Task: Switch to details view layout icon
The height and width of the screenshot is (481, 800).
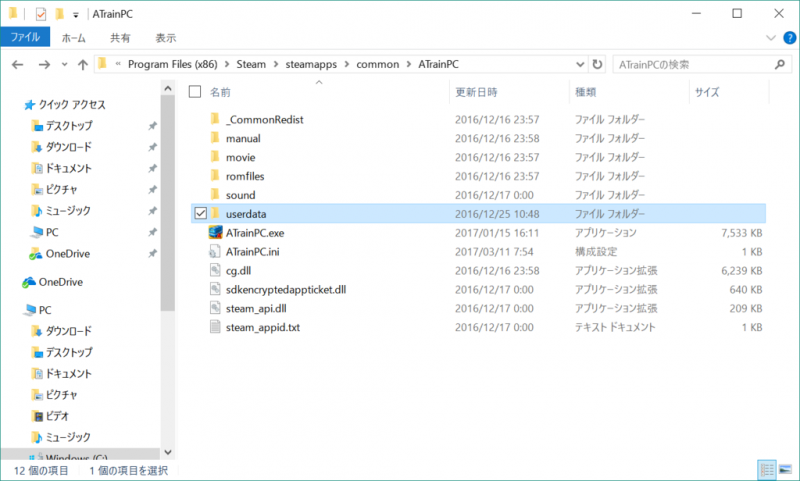Action: coord(767,470)
